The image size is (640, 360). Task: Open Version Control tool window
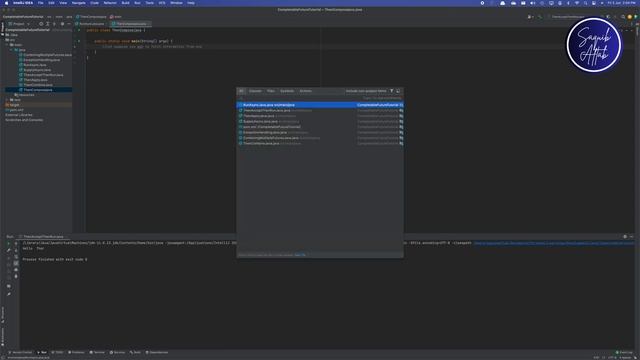point(20,352)
